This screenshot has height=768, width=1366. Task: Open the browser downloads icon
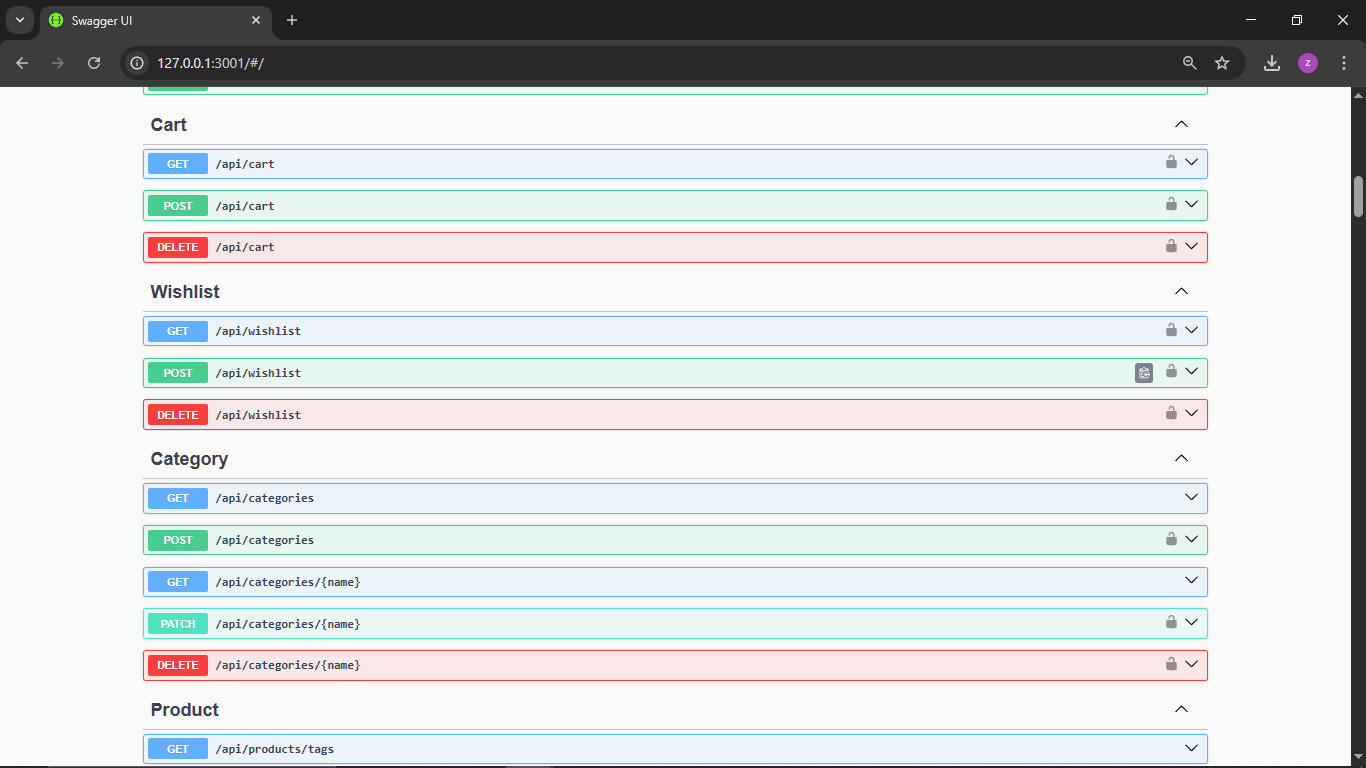click(1272, 63)
